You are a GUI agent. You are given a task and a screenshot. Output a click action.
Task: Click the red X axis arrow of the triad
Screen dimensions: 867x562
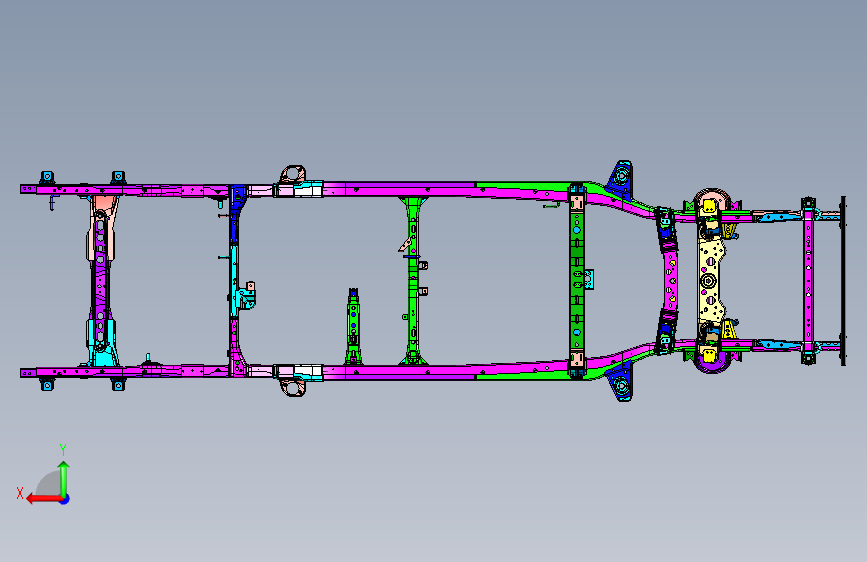44,499
